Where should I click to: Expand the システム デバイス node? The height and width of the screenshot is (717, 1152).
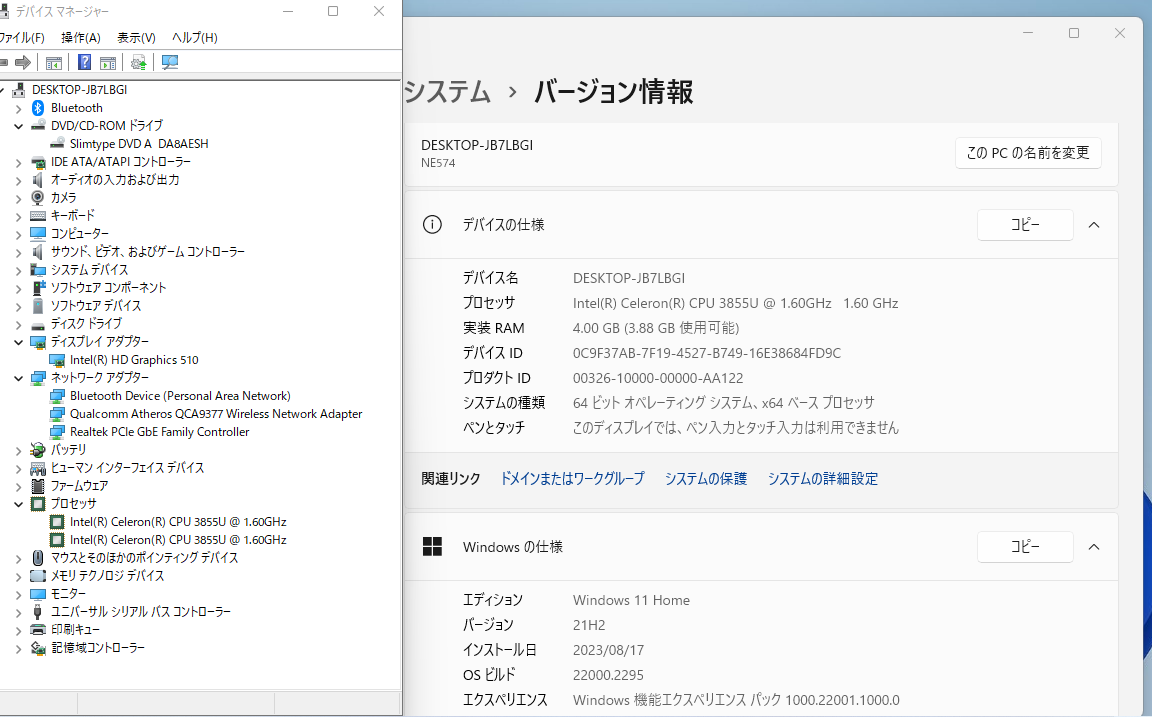coord(18,270)
